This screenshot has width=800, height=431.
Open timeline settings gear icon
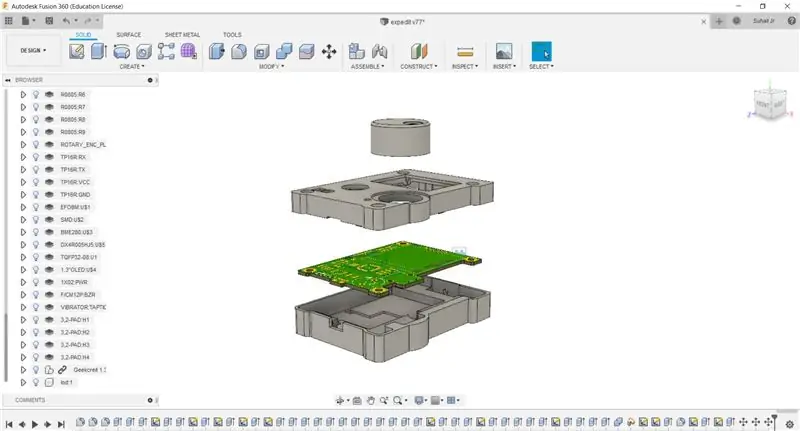point(790,423)
